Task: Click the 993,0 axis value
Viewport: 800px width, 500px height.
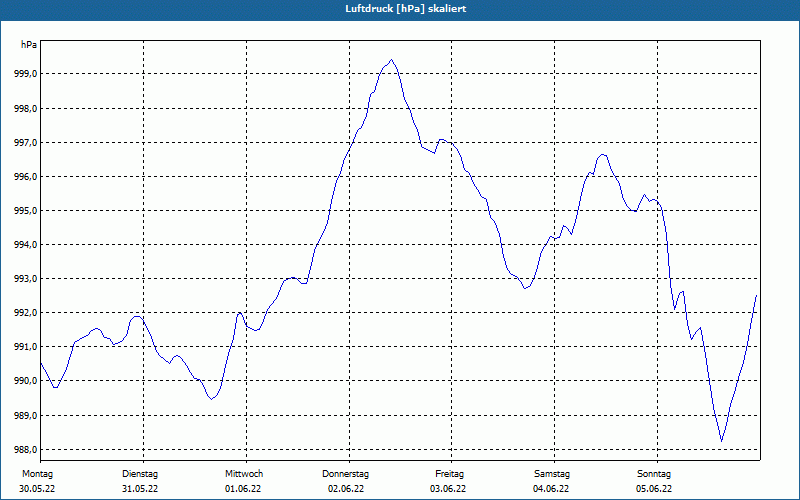Action: [26, 279]
